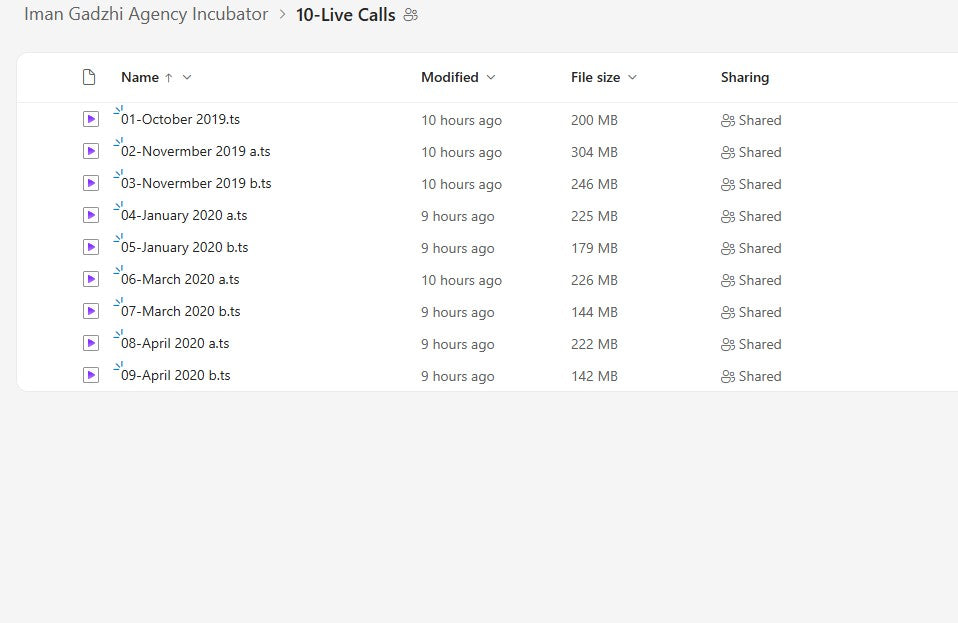Go to Iman Gadzhi Agency Incubator breadcrumb
Viewport: 958px width, 623px height.
tap(146, 15)
